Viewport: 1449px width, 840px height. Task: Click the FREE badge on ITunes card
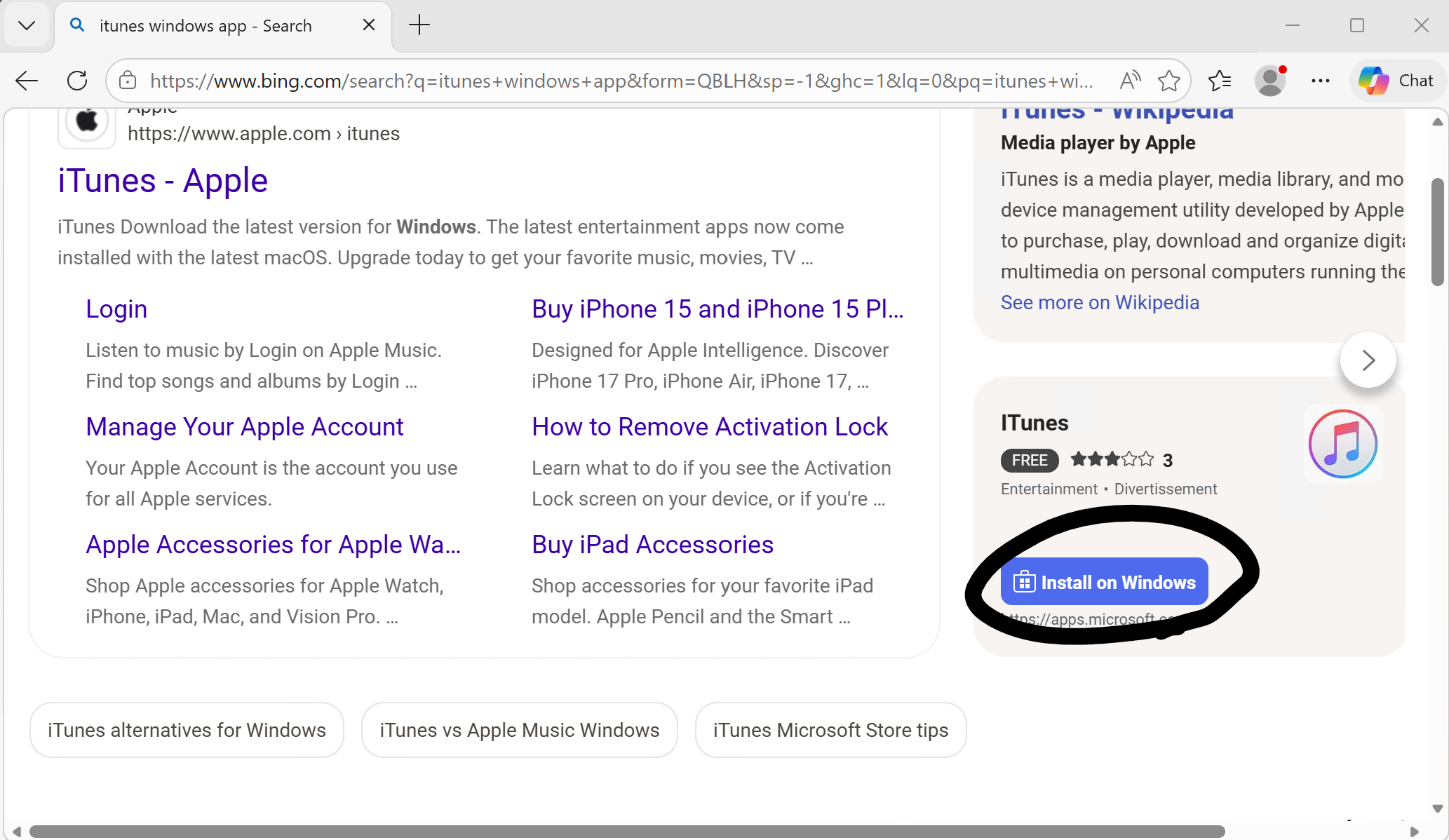click(1030, 461)
